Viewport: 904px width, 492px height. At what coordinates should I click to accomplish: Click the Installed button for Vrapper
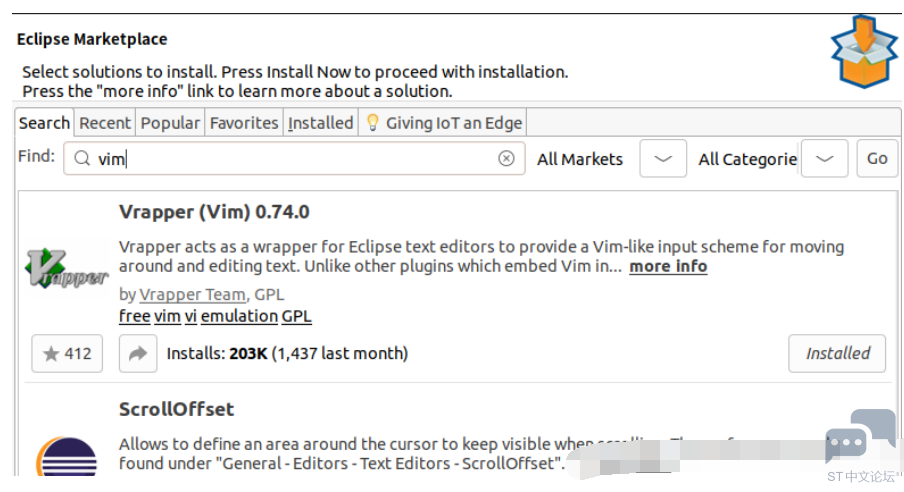(837, 353)
